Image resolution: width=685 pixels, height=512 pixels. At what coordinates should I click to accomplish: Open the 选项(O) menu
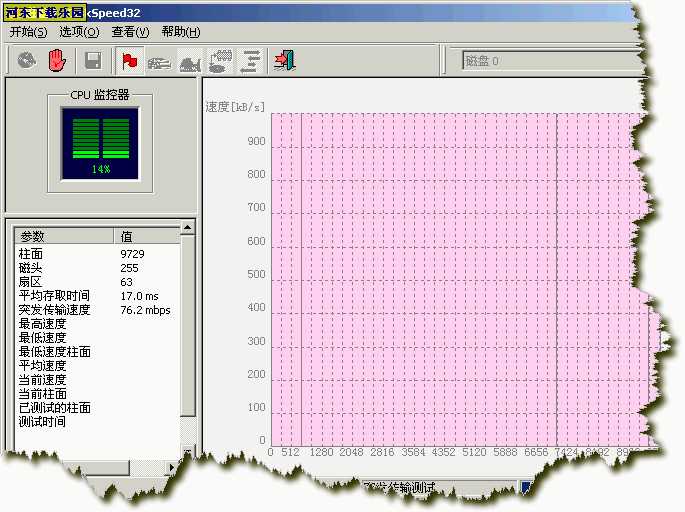[79, 32]
